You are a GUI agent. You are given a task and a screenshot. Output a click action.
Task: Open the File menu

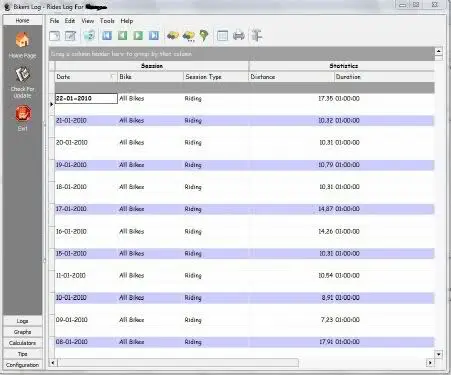point(54,21)
